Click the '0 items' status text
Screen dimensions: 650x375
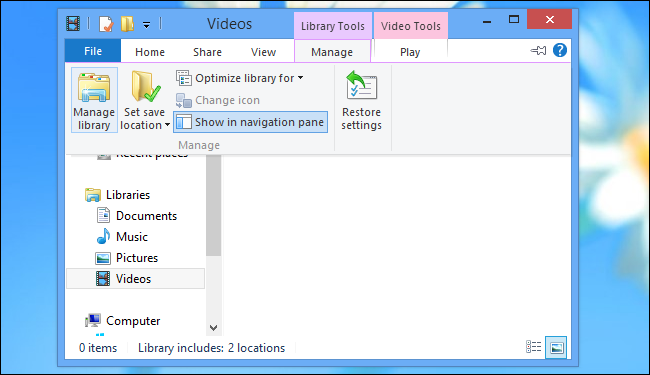click(x=98, y=348)
